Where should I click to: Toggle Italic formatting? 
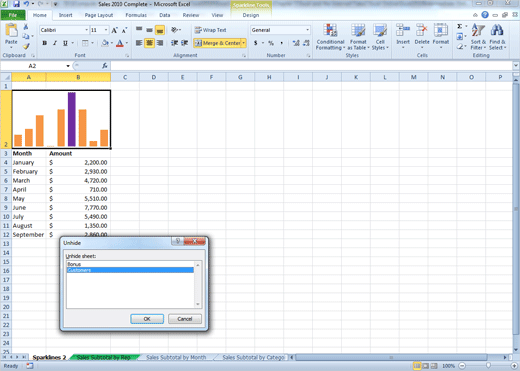click(x=55, y=43)
